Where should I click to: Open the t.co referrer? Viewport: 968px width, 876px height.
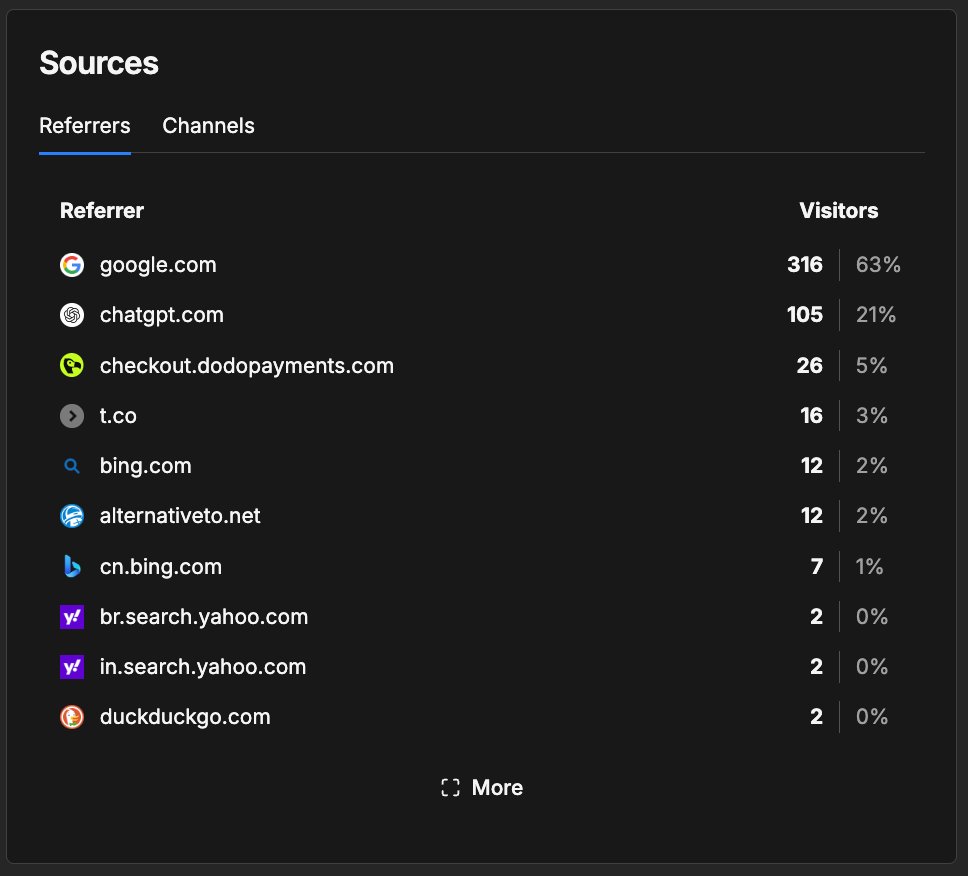pyautogui.click(x=118, y=416)
